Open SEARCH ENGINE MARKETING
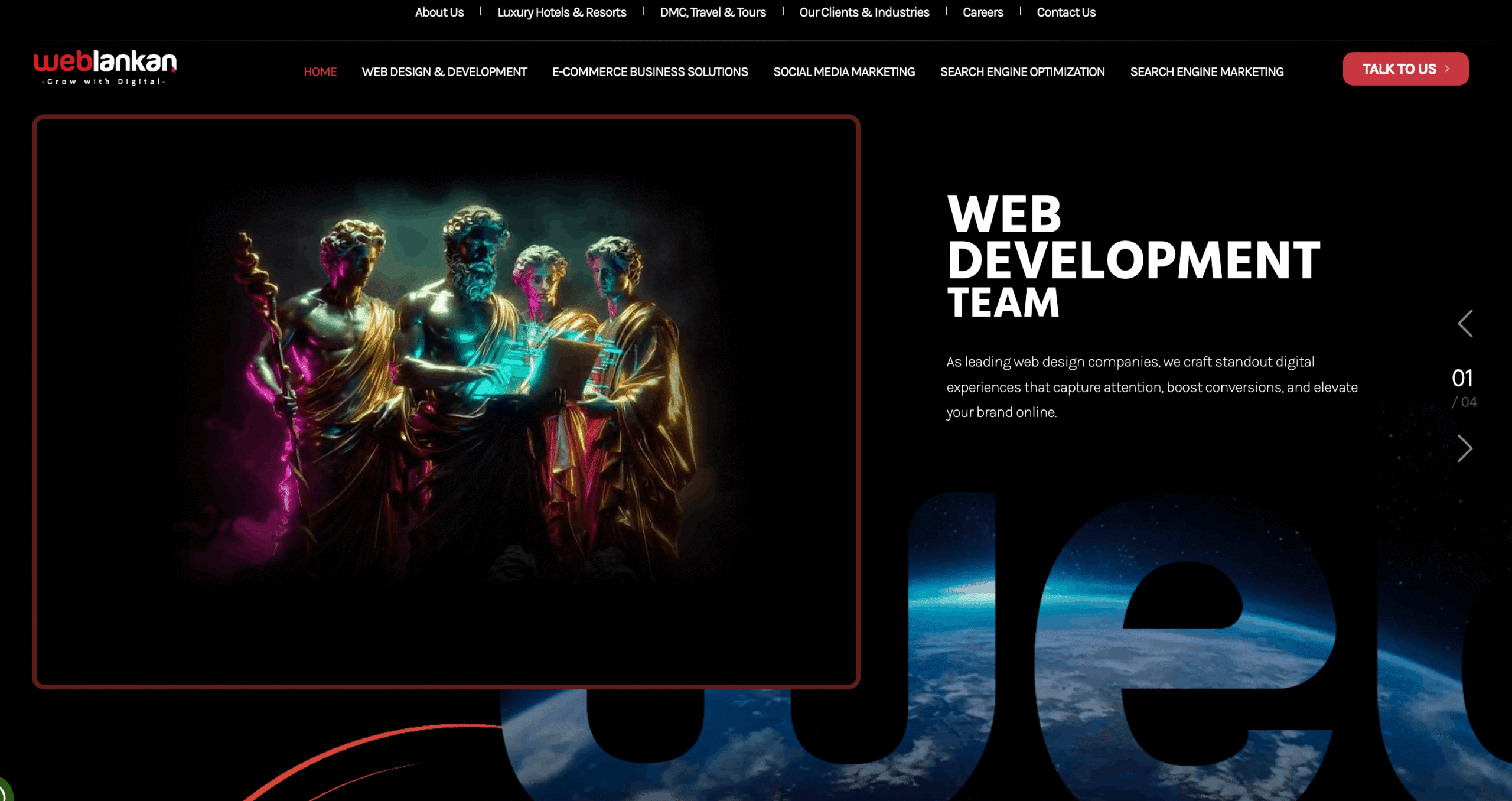 tap(1207, 71)
